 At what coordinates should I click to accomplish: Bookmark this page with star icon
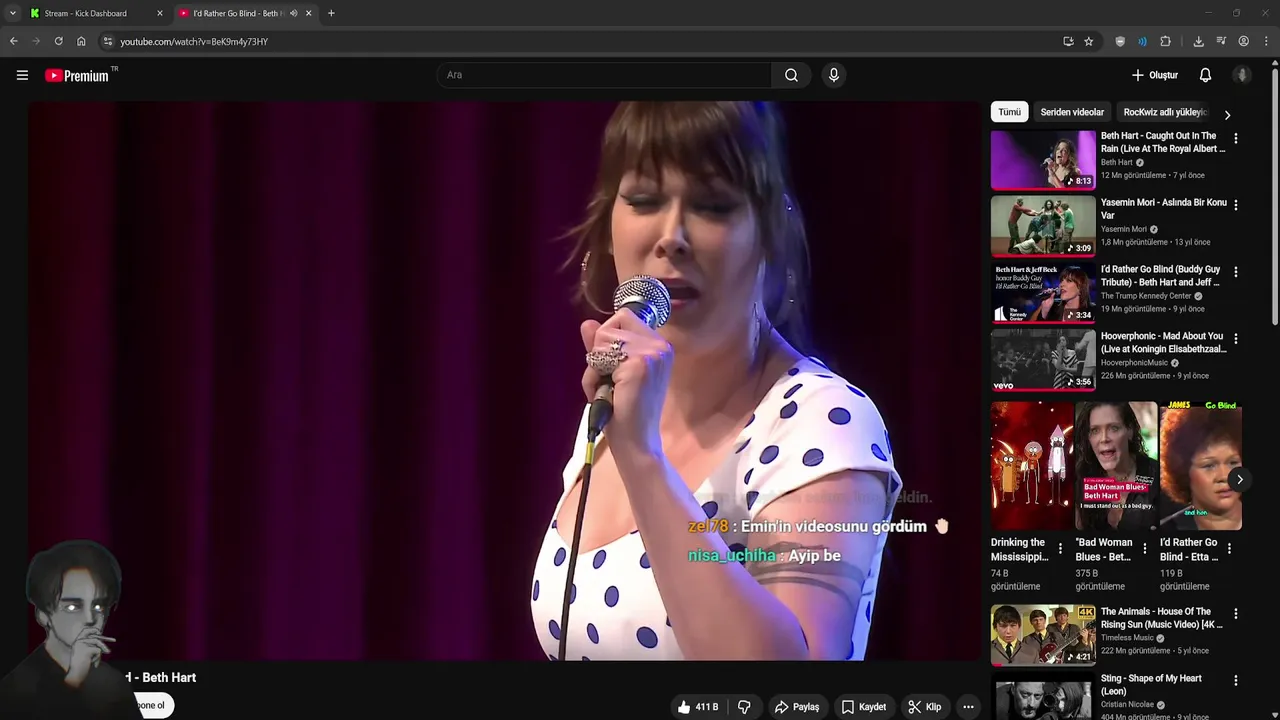tap(1089, 41)
